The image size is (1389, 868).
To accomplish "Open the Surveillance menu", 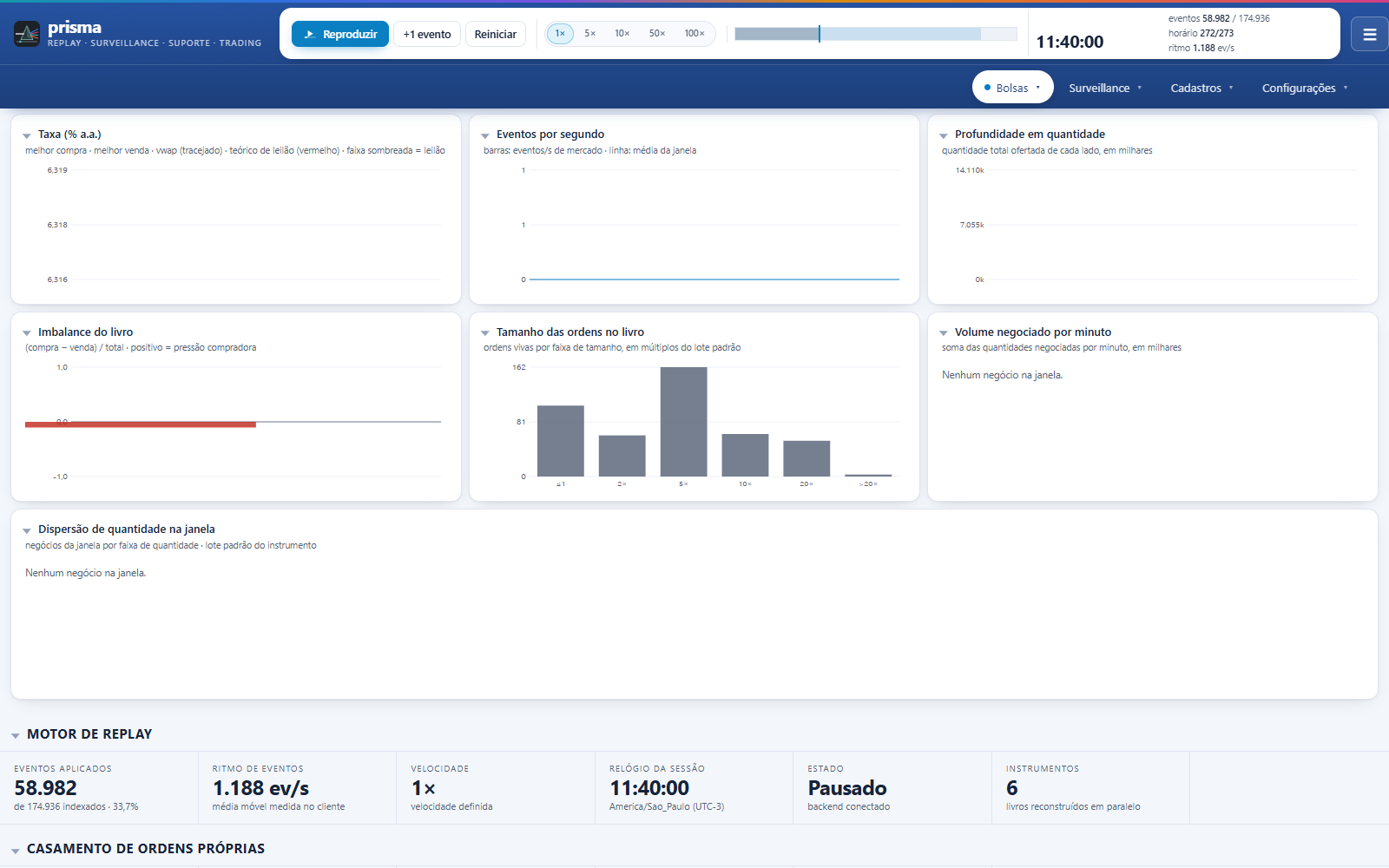I will (1105, 88).
